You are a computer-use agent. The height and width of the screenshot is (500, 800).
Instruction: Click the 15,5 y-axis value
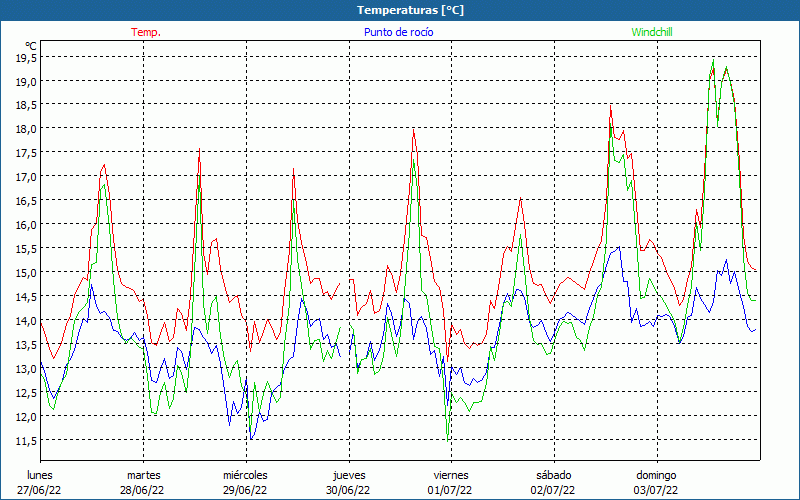click(26, 248)
